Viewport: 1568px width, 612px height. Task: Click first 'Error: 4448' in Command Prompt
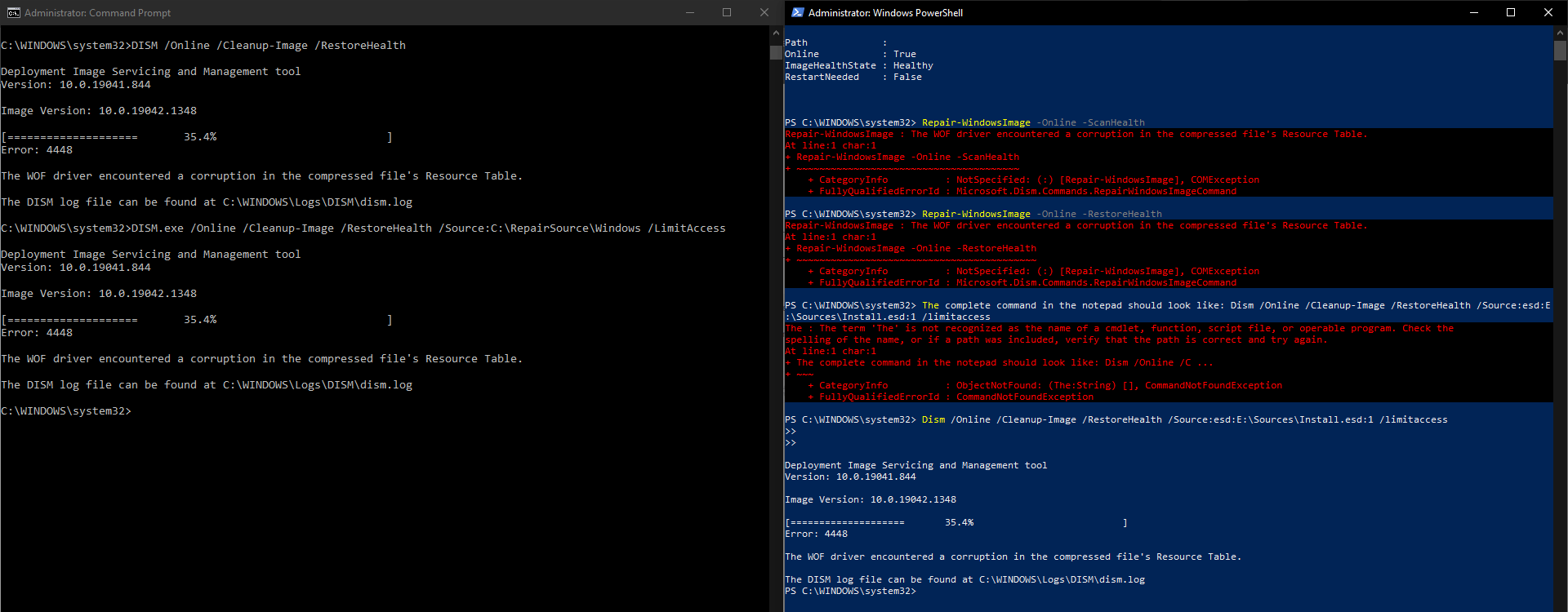pos(37,150)
